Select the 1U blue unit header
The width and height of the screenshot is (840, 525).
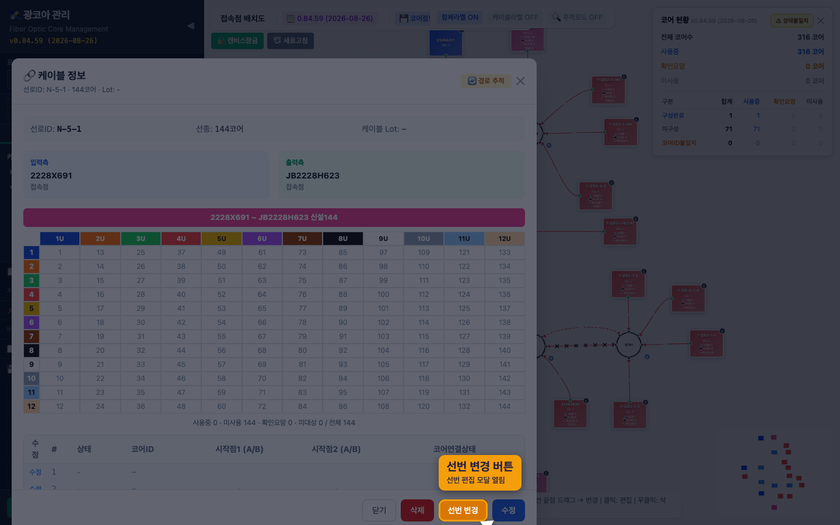(x=59, y=238)
